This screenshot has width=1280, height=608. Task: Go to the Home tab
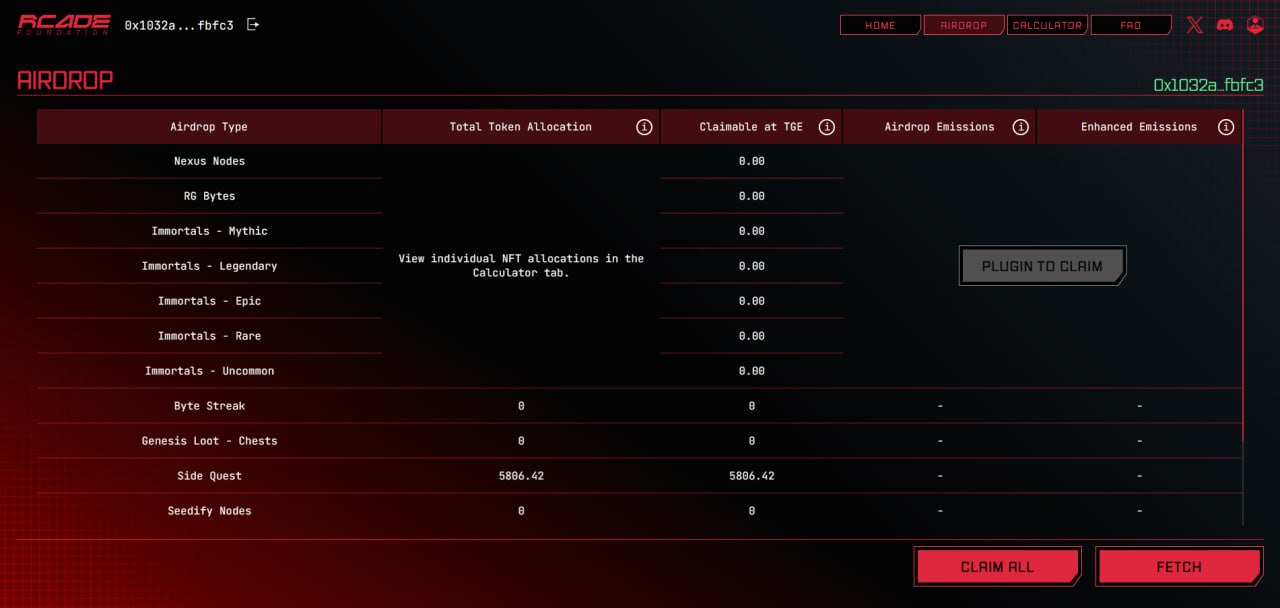point(880,25)
